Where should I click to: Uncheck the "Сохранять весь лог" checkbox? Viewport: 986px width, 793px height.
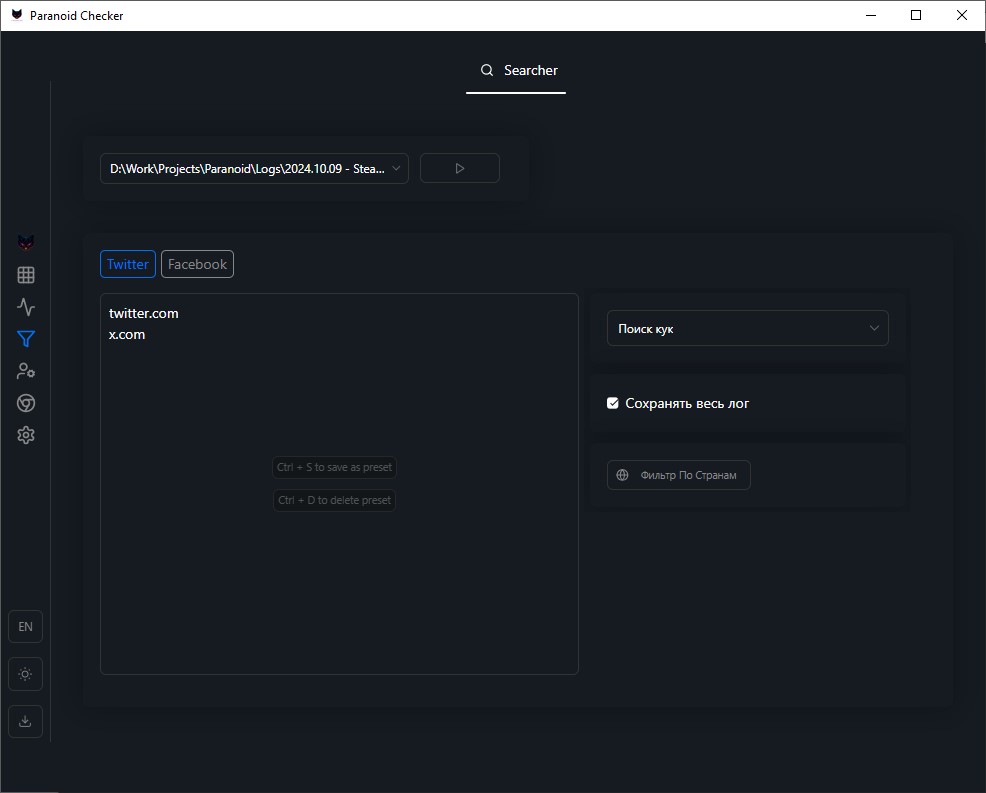[x=613, y=403]
